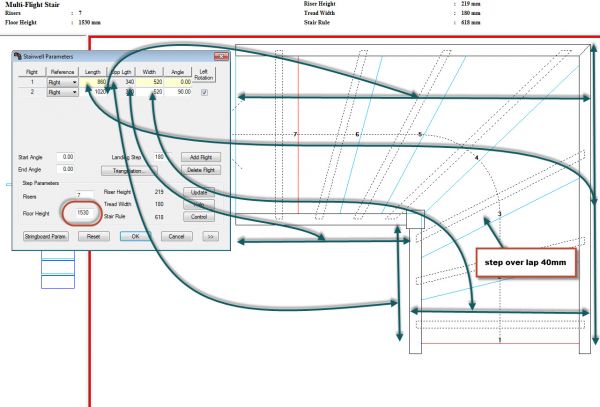Click the Add Flight button
The height and width of the screenshot is (407, 600).
[x=201, y=157]
